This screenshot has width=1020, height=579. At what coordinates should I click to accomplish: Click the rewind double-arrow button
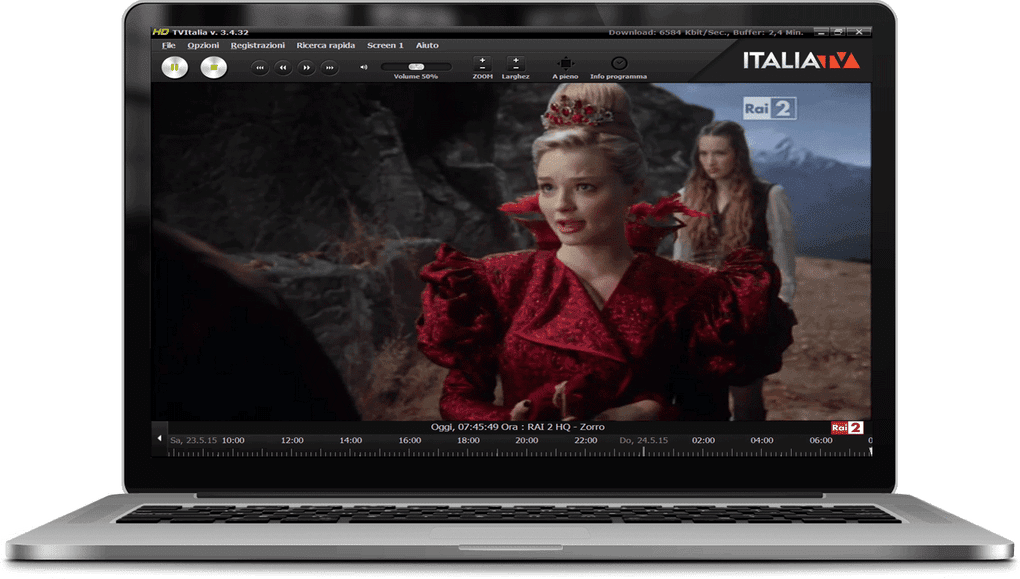click(283, 68)
